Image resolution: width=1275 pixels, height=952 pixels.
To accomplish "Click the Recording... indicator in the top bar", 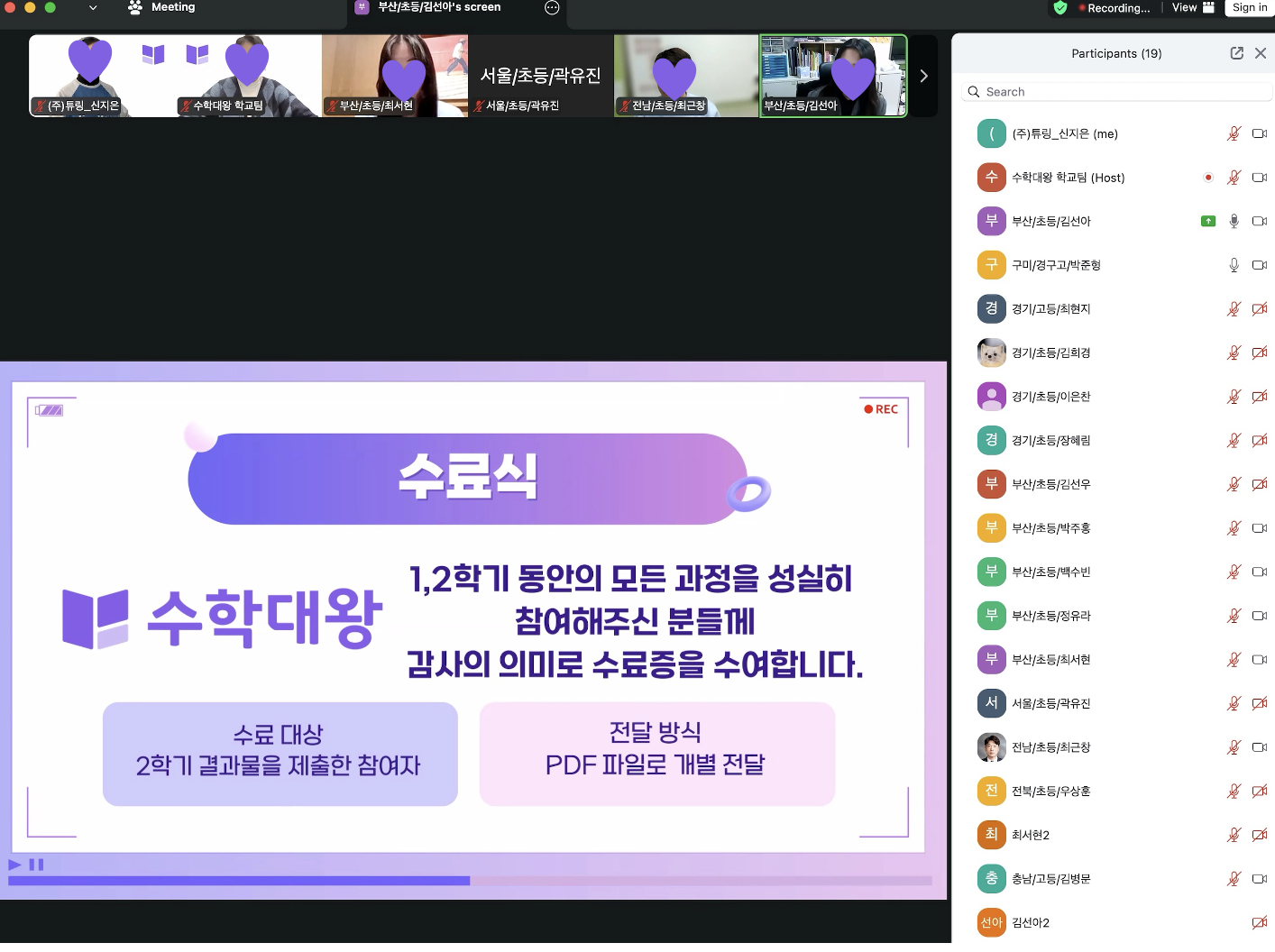I will tap(1114, 8).
